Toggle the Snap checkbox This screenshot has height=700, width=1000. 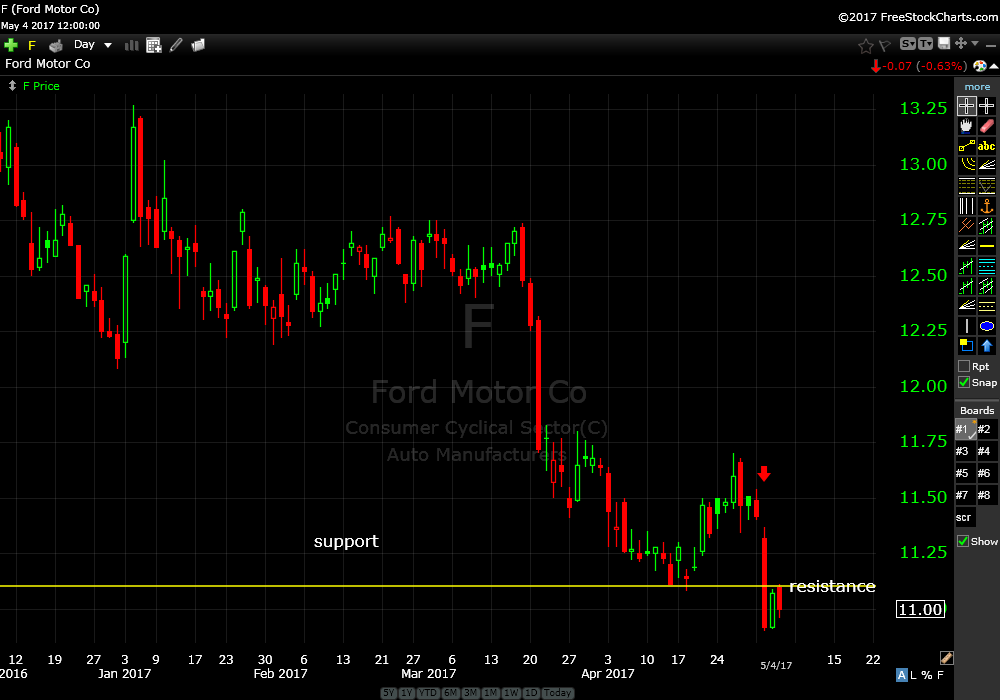964,383
